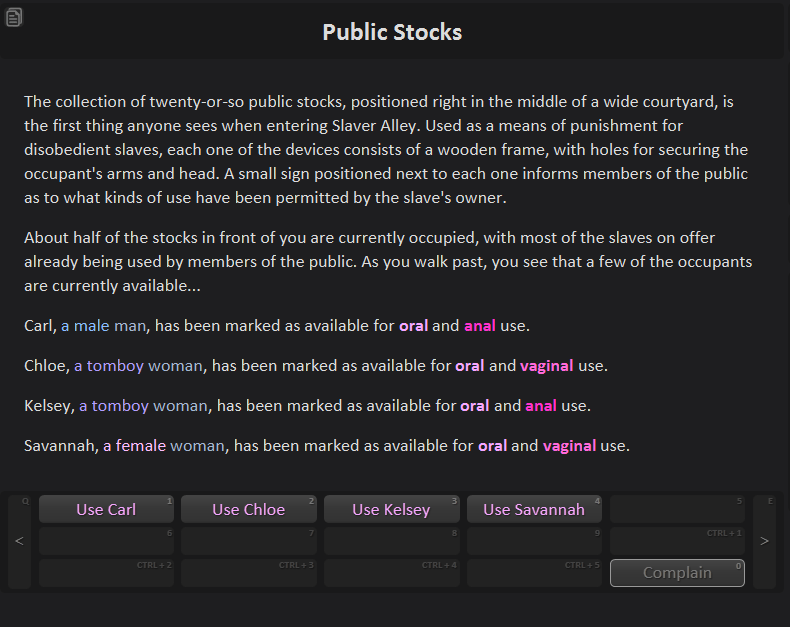Screen dimensions: 790x627
Task: Click the copy-to-clipboard icon in the top-left corner
Action: (x=14, y=17)
